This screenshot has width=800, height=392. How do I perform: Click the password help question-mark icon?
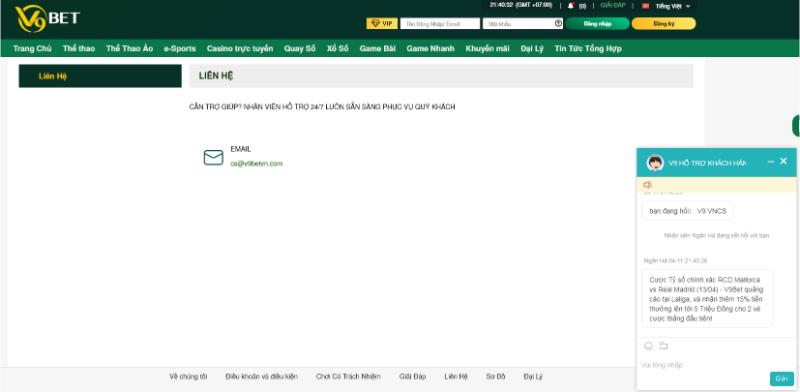click(x=558, y=23)
